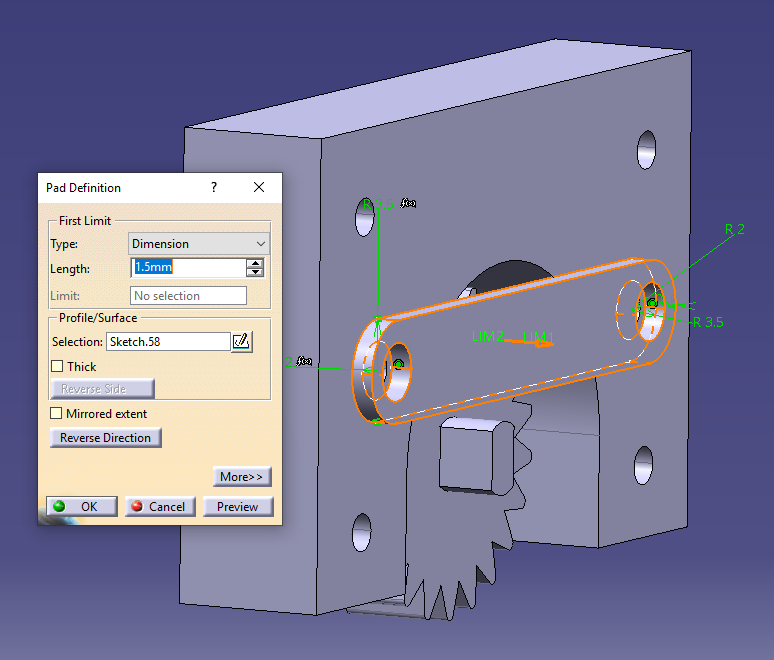Enable the Thick checkbox

[57, 366]
